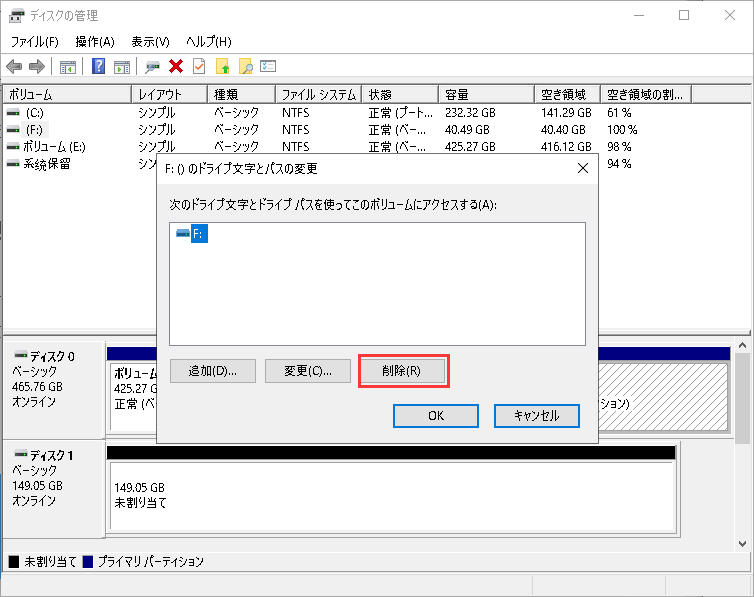754x597 pixels.
Task: Sort by 種類 column header
Action: pos(242,95)
